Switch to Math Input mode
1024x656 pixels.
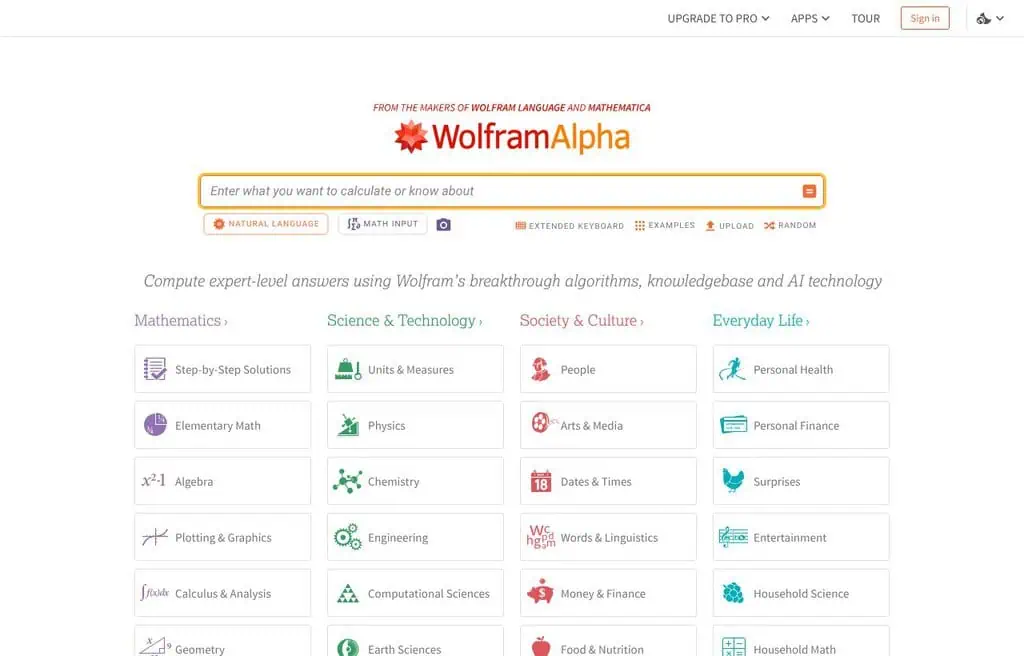click(383, 224)
